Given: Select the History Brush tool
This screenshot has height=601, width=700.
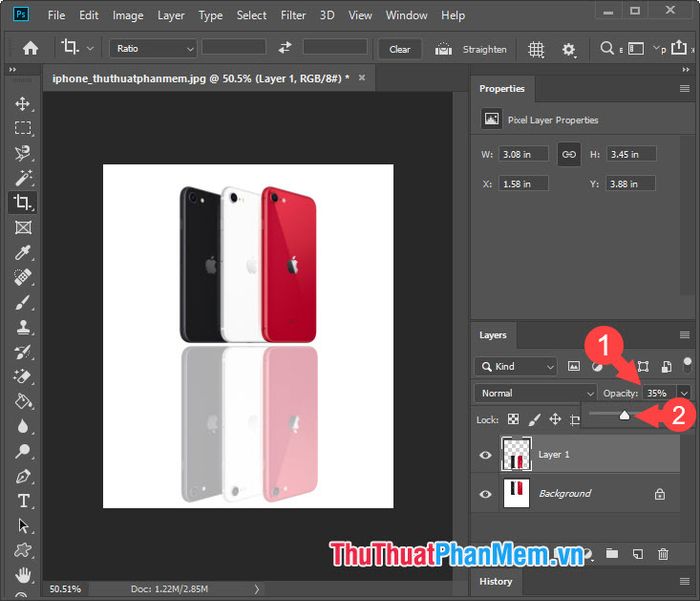Looking at the screenshot, I should [x=22, y=352].
